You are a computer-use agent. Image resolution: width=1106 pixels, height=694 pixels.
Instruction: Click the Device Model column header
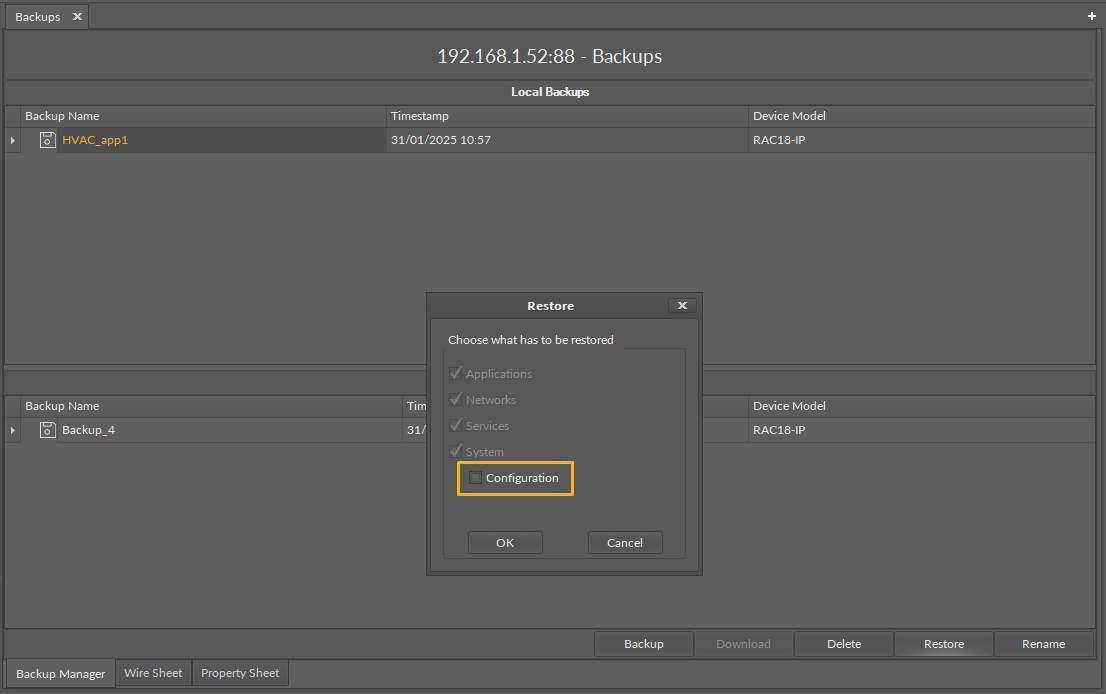tap(789, 116)
